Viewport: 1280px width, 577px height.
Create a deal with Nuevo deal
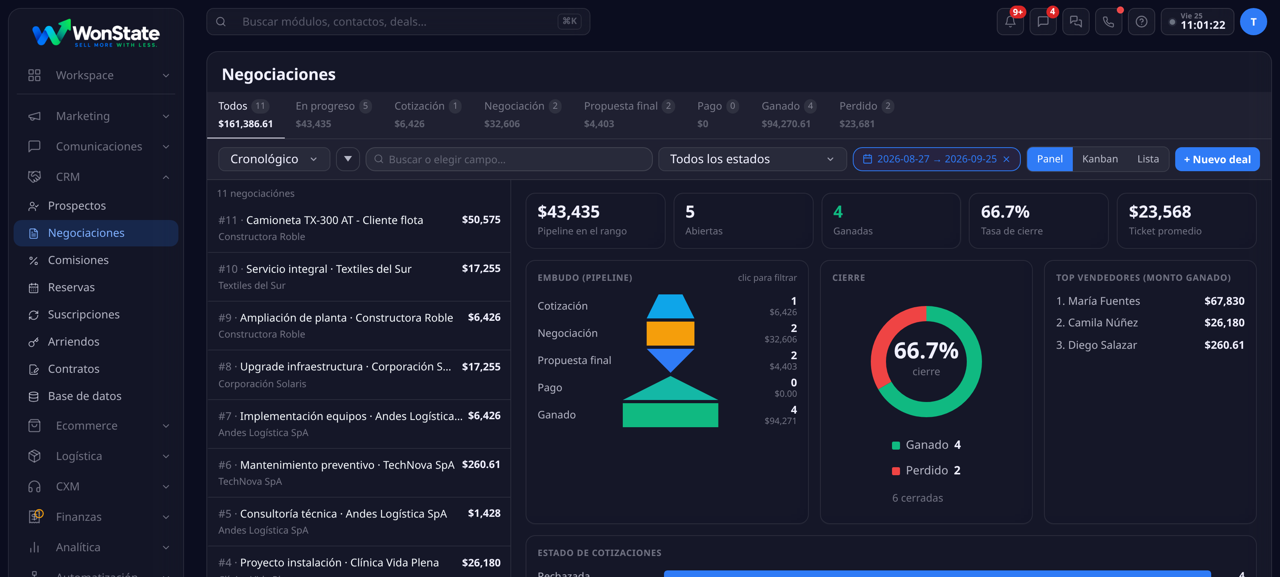(1217, 159)
